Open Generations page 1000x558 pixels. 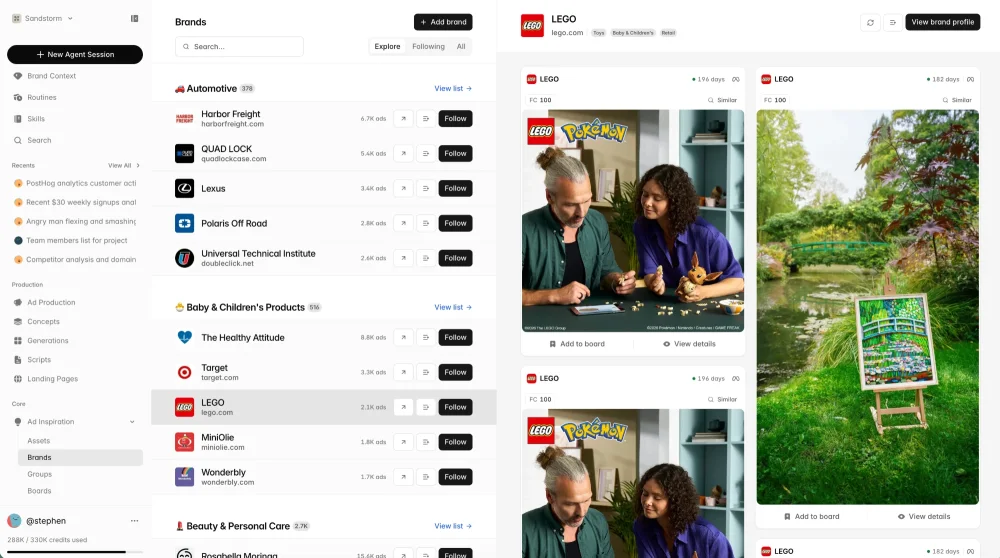(47, 341)
